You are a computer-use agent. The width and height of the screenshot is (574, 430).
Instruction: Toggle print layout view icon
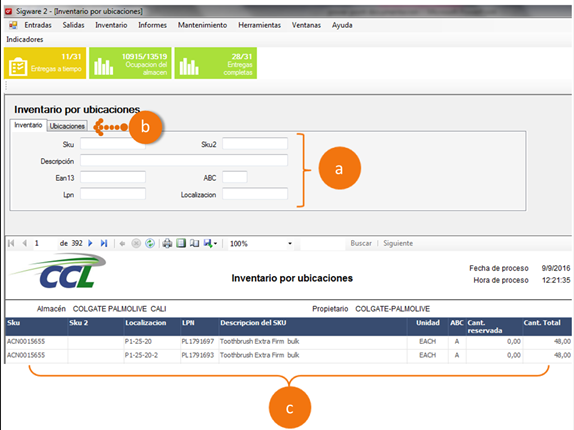pyautogui.click(x=181, y=243)
